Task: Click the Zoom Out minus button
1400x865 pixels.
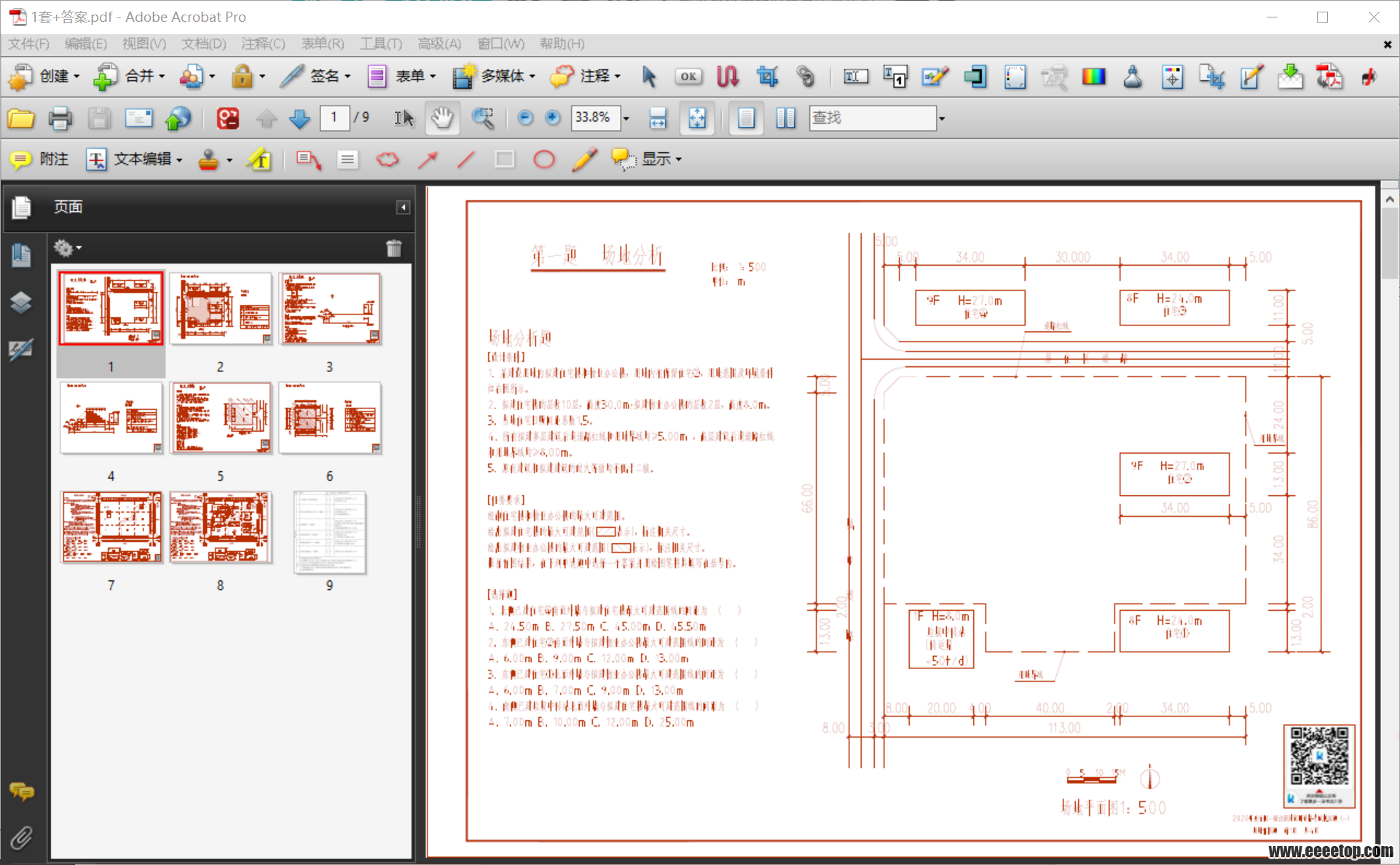Action: click(x=525, y=118)
